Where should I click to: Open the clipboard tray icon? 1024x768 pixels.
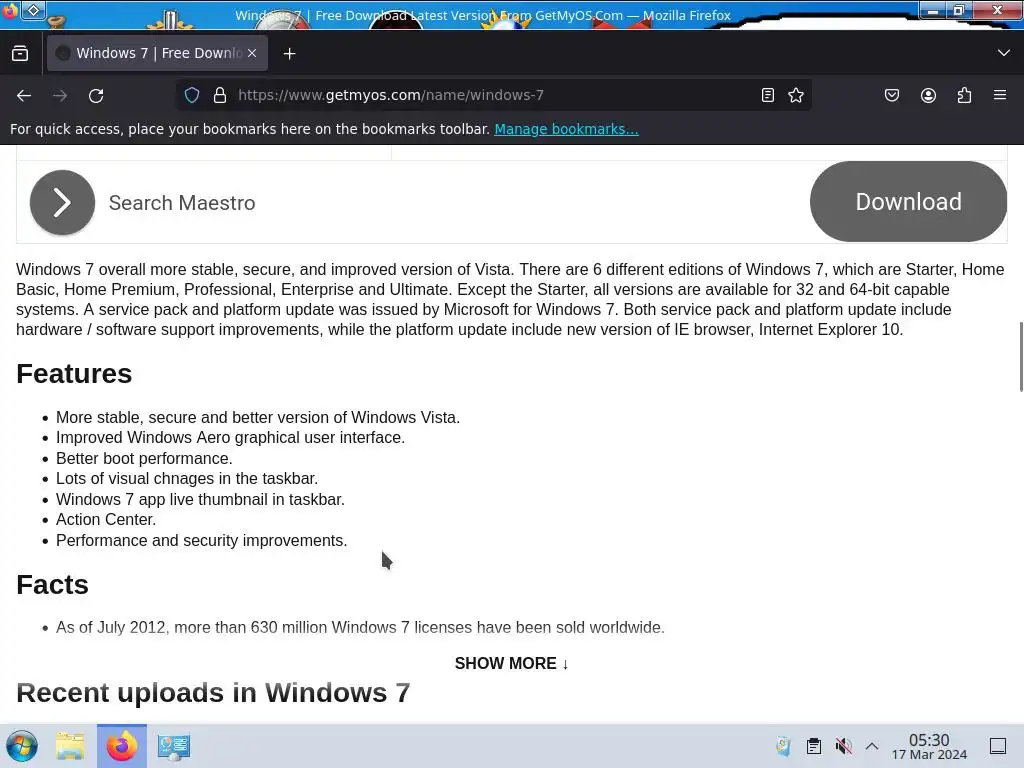point(814,746)
